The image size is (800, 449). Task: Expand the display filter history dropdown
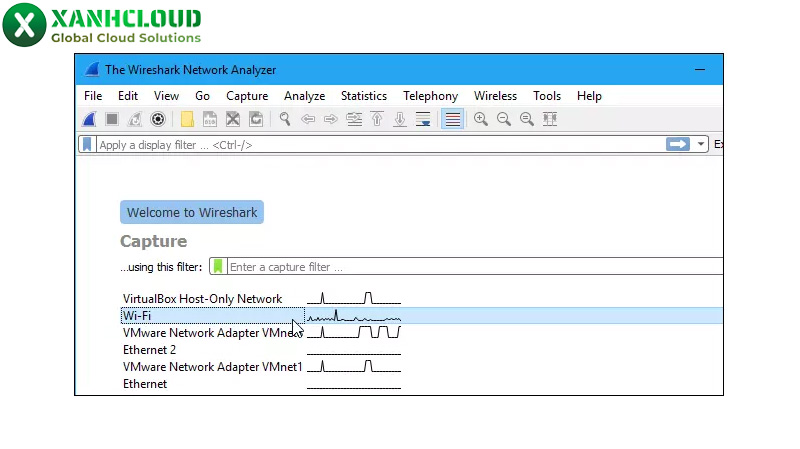(x=702, y=145)
